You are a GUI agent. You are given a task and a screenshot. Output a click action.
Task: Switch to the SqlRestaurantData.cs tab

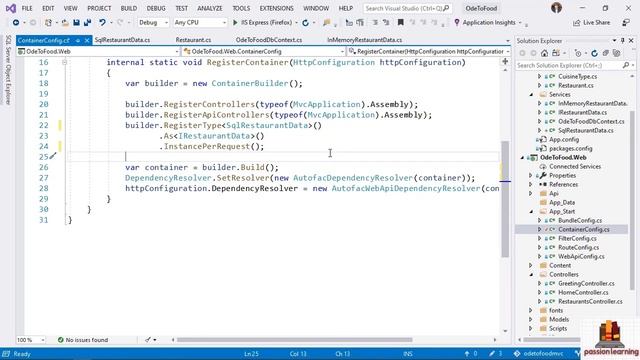pos(122,40)
